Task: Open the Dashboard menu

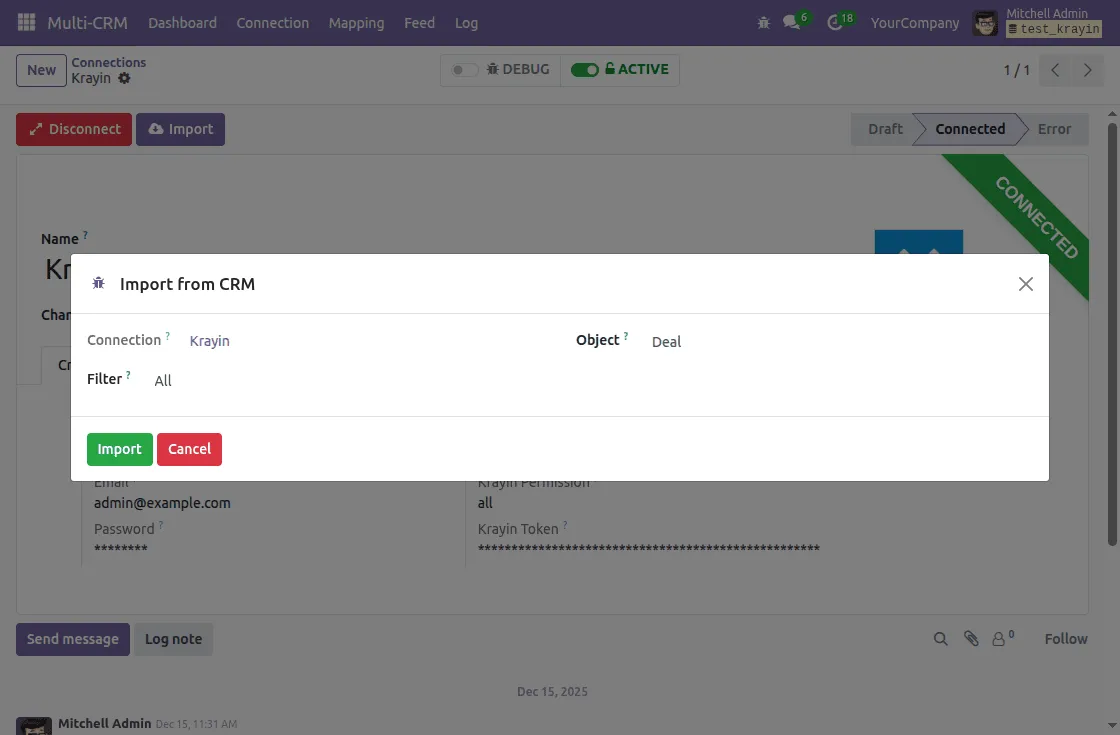Action: [182, 23]
